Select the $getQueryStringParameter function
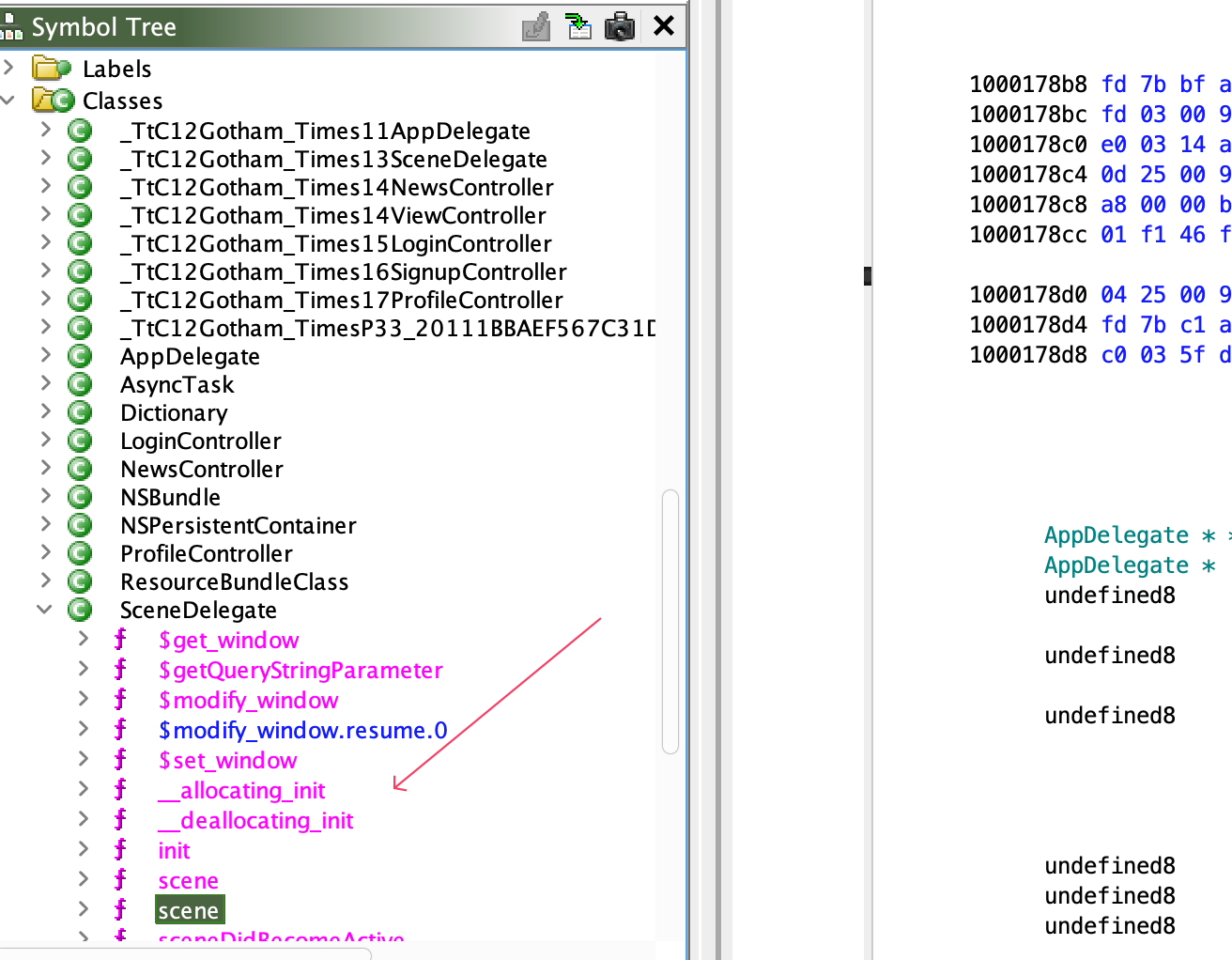This screenshot has width=1232, height=960. [x=300, y=671]
